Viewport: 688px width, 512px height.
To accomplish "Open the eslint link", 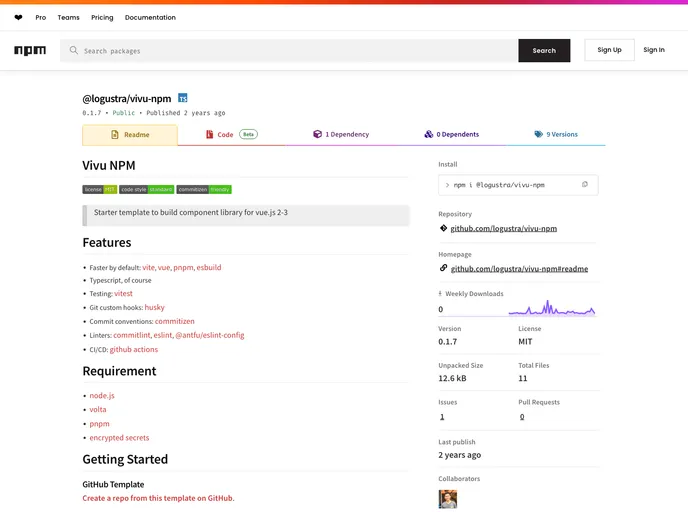I will 163,335.
